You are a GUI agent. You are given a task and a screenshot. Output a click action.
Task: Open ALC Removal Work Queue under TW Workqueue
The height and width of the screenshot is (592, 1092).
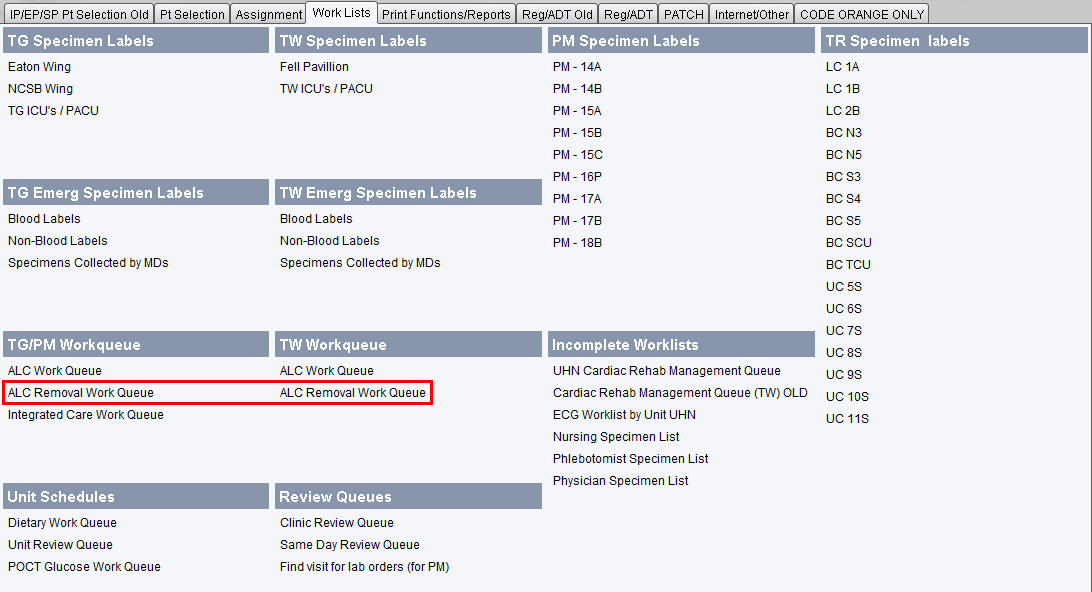pos(353,393)
